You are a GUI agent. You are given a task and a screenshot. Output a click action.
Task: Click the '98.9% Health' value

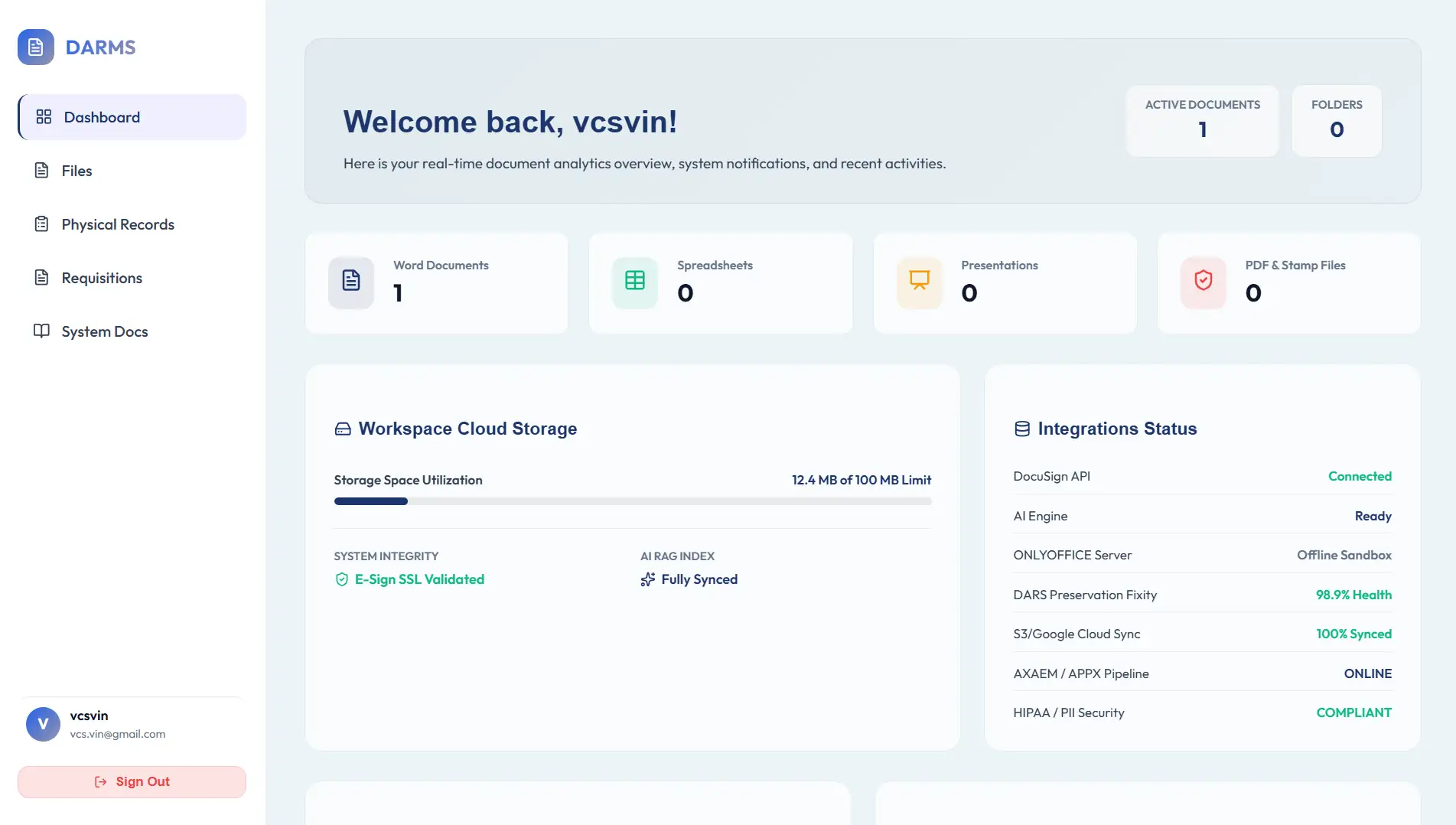click(x=1353, y=595)
